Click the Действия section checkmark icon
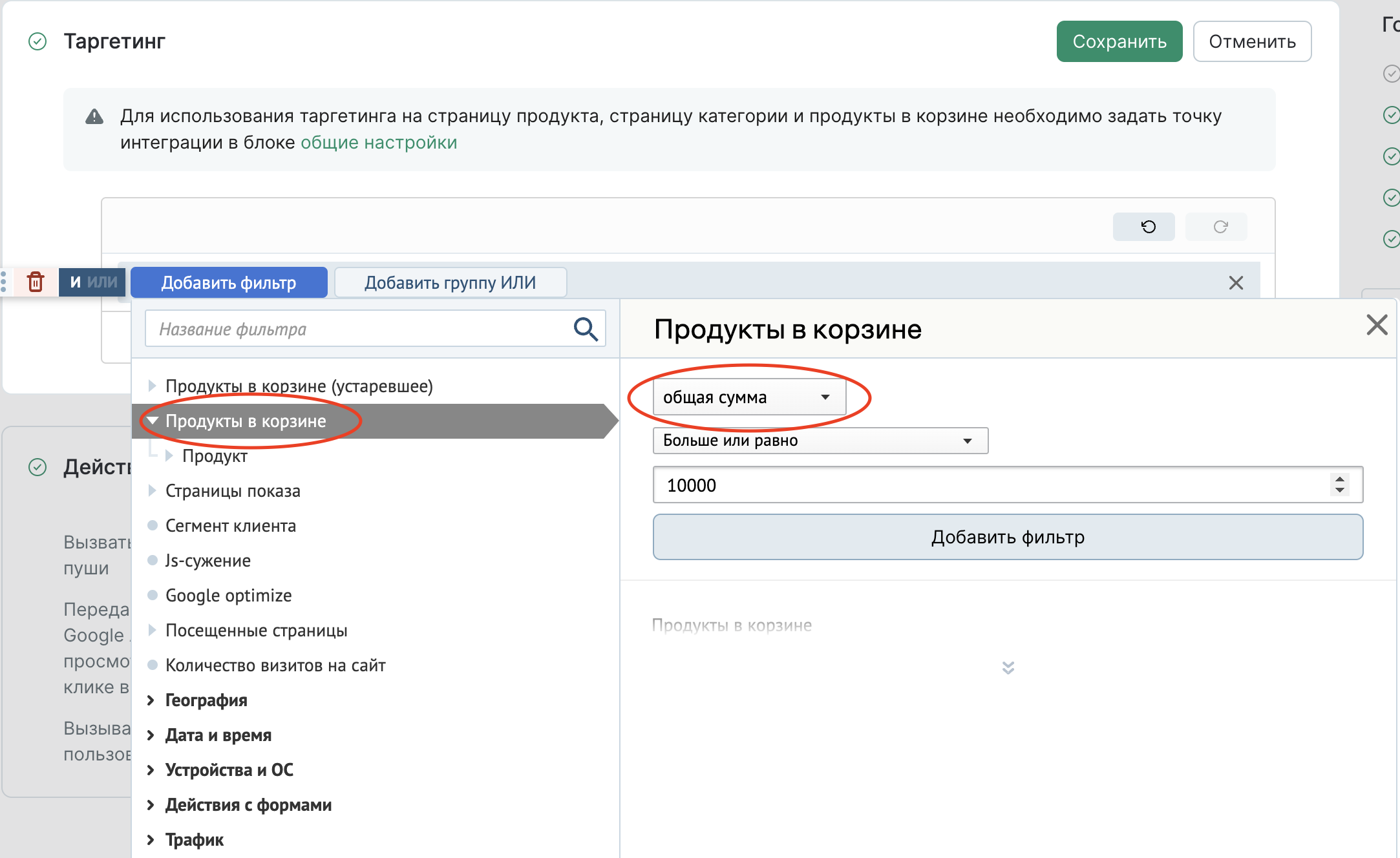Image resolution: width=1400 pixels, height=858 pixels. 37,466
